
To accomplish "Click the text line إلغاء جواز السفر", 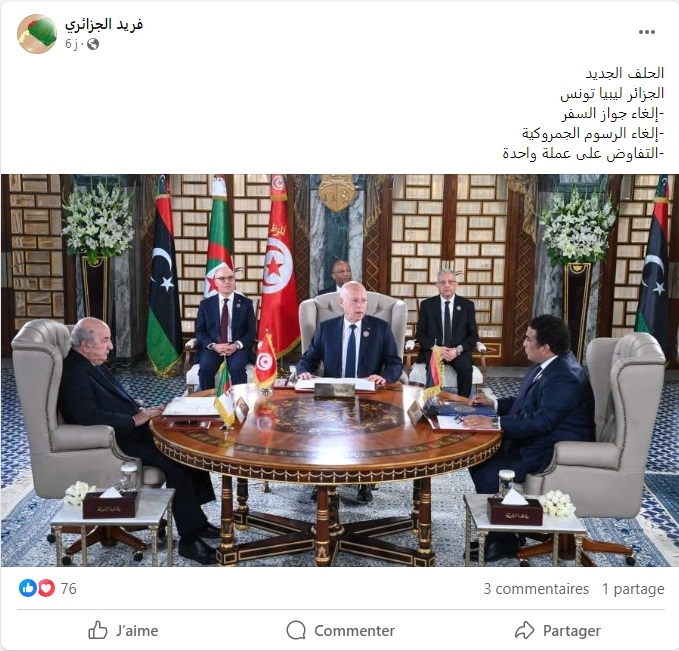I will [613, 113].
